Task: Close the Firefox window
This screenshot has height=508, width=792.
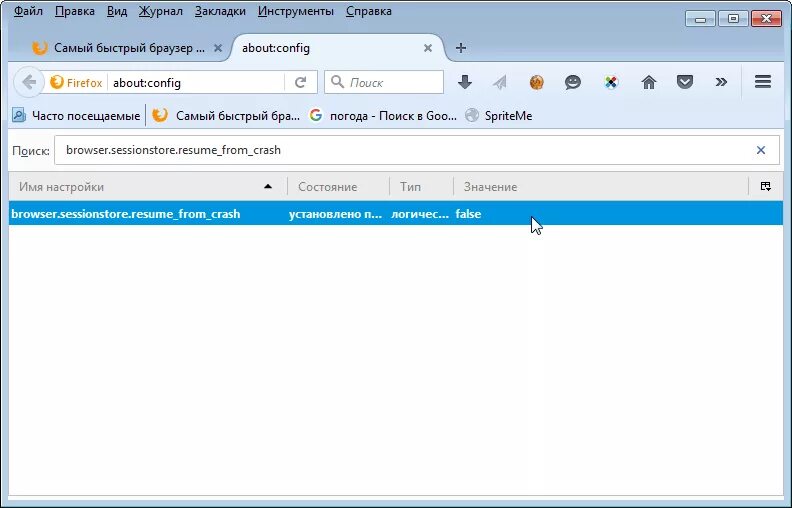Action: coord(766,19)
